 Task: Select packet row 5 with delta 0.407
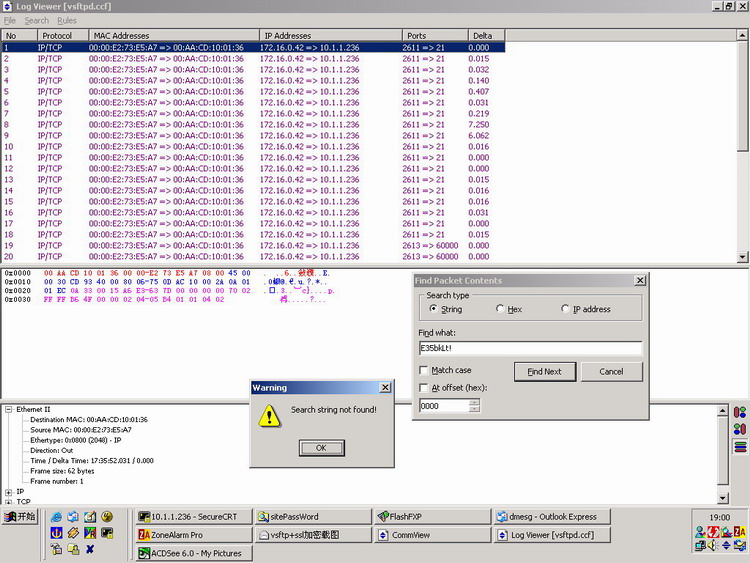point(253,91)
